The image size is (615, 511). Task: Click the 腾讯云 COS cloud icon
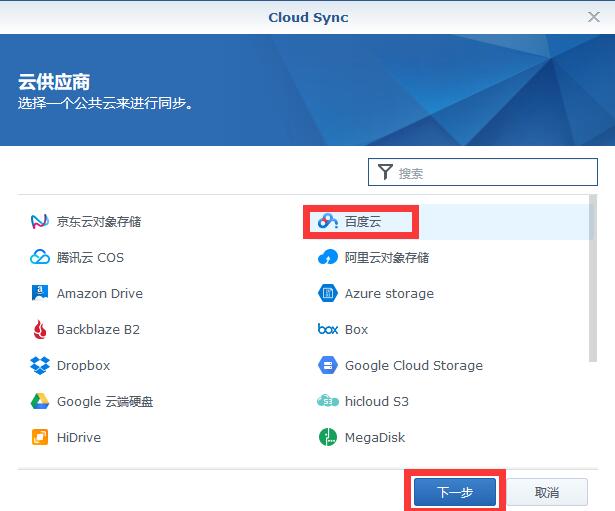(x=40, y=257)
